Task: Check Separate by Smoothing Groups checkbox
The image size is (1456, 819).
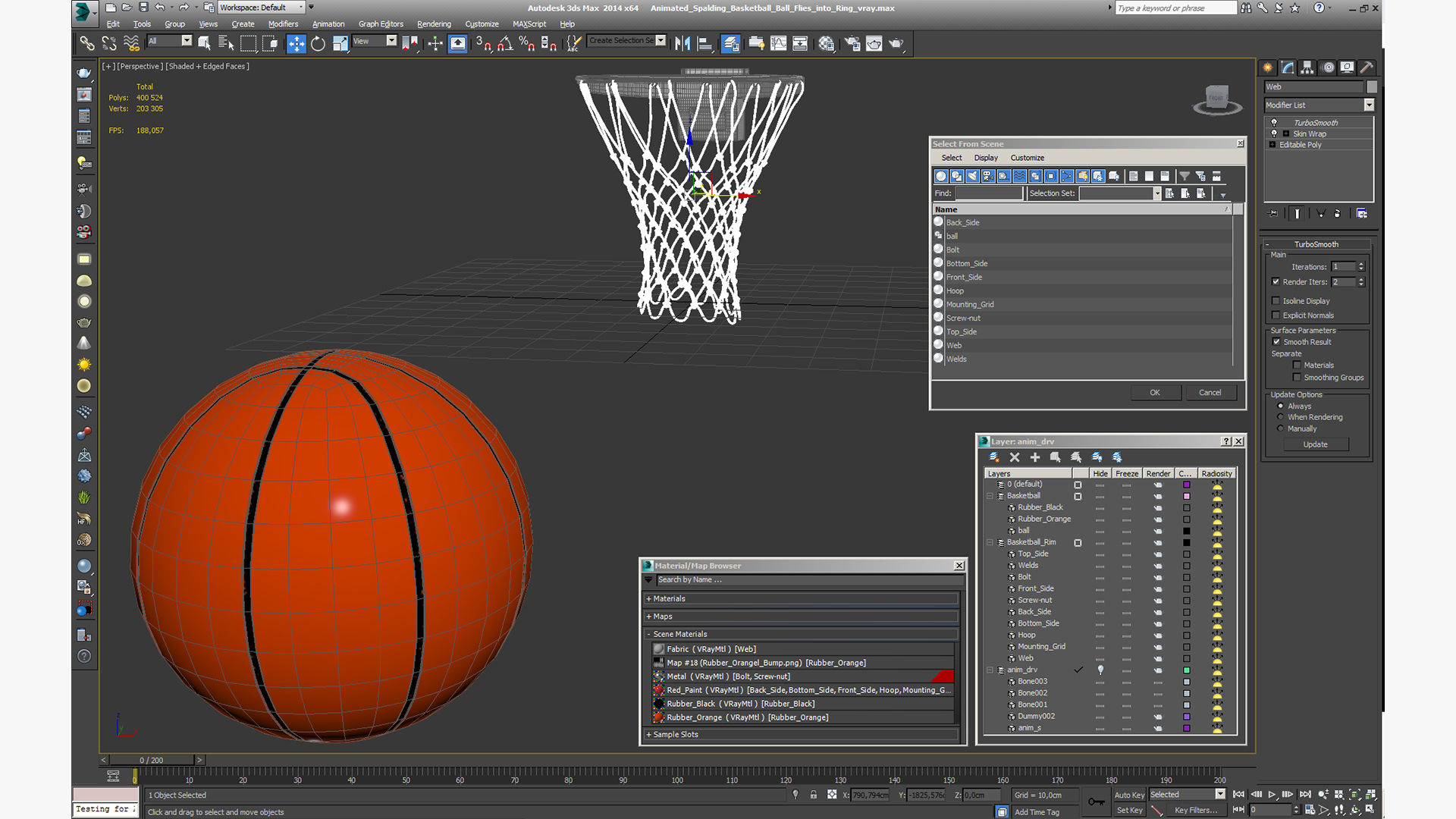Action: (1297, 378)
